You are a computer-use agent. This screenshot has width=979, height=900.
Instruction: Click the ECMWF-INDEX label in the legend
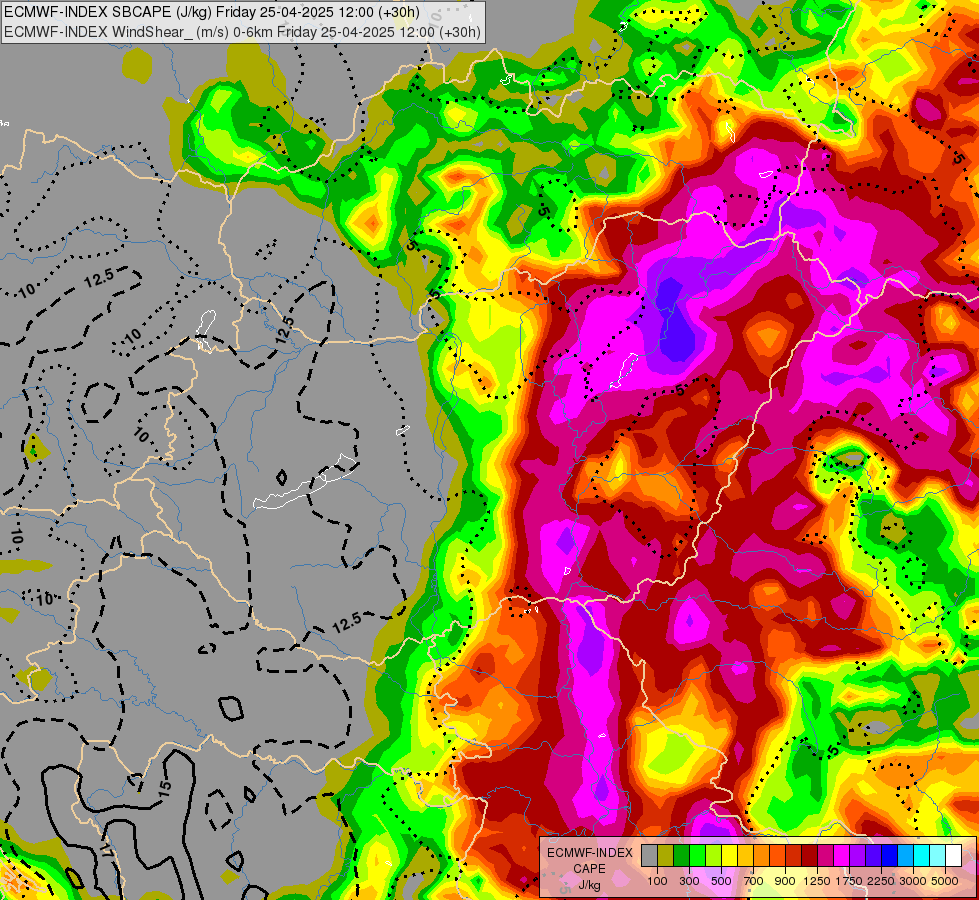tap(590, 853)
